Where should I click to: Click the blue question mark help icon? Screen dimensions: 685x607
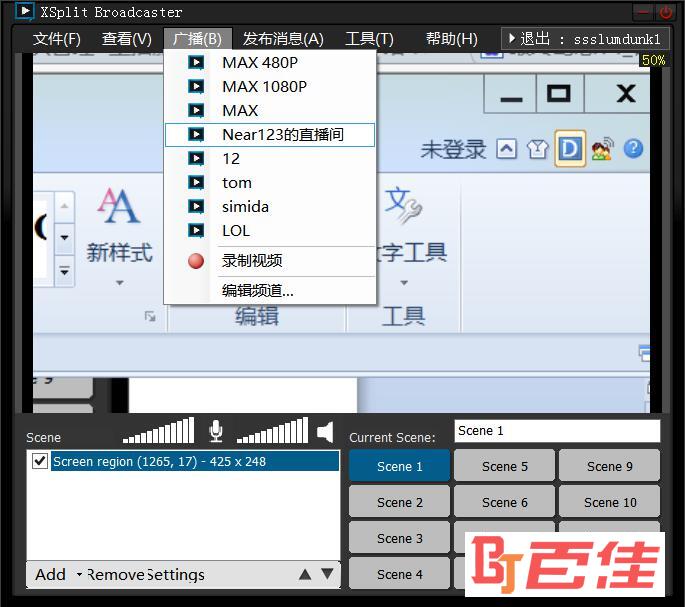pos(633,149)
